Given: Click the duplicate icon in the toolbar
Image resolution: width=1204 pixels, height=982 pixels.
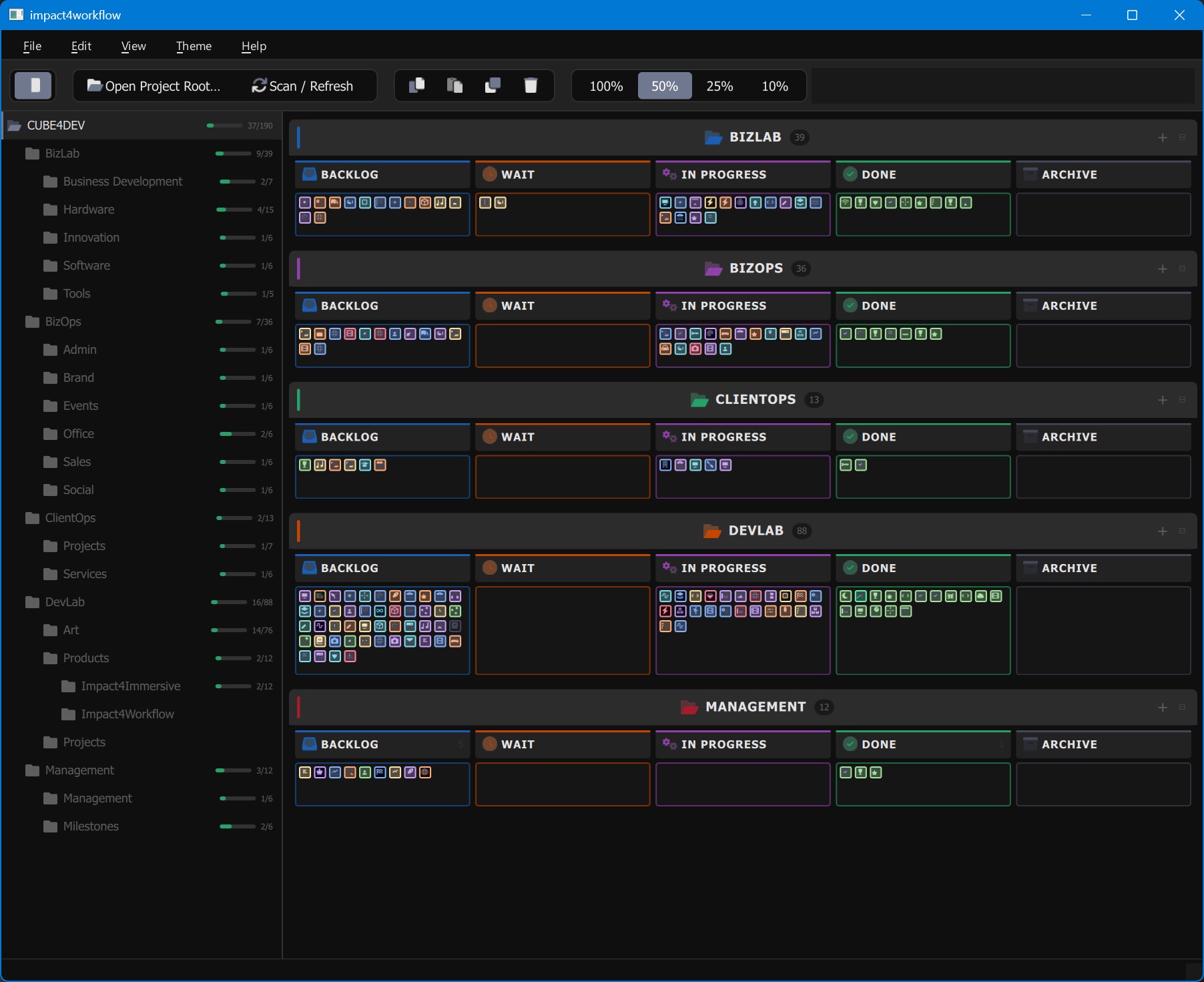Looking at the screenshot, I should 493,85.
